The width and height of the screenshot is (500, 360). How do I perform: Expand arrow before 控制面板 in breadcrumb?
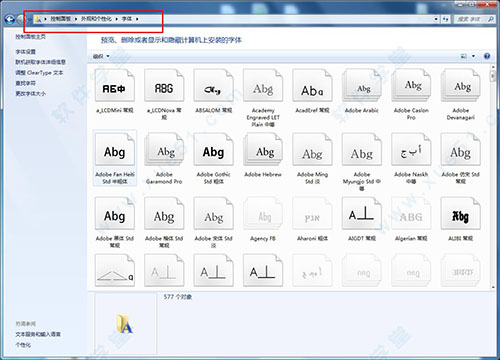tap(46, 19)
